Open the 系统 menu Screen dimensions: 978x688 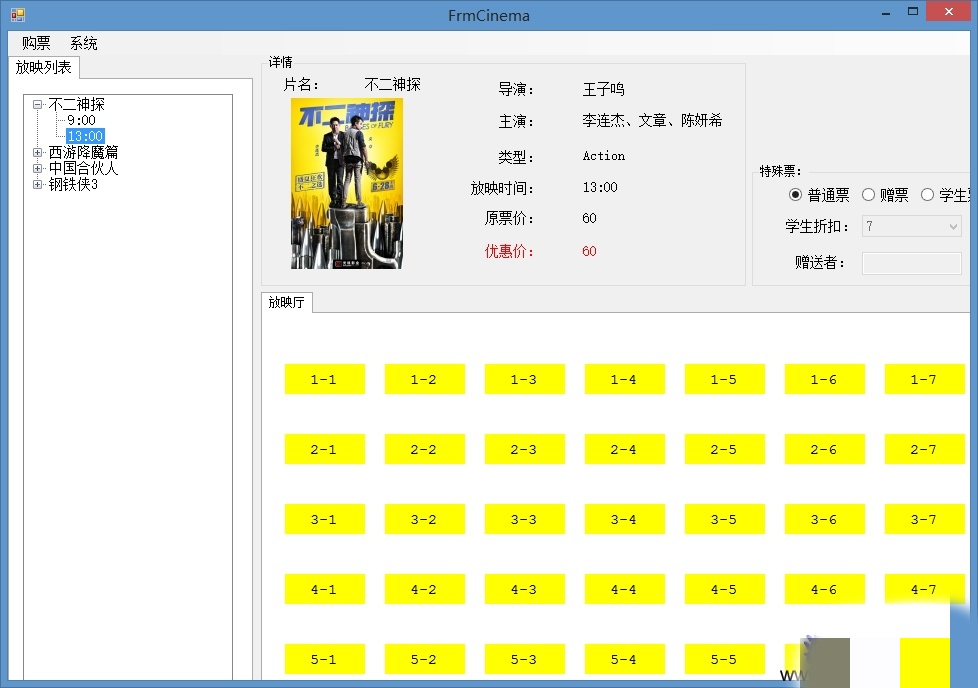pyautogui.click(x=84, y=43)
